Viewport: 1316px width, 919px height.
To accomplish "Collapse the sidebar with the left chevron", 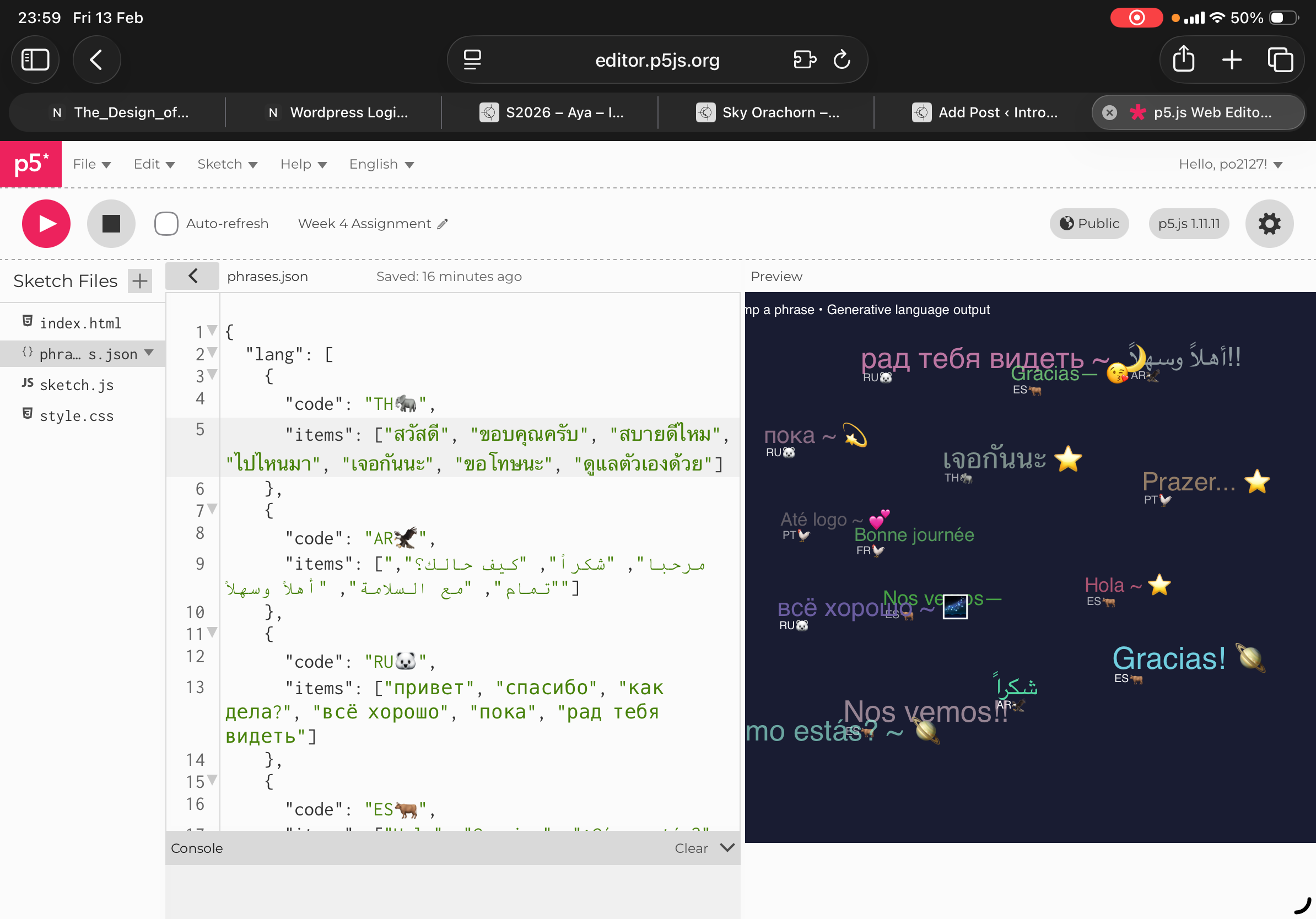I will pos(192,276).
